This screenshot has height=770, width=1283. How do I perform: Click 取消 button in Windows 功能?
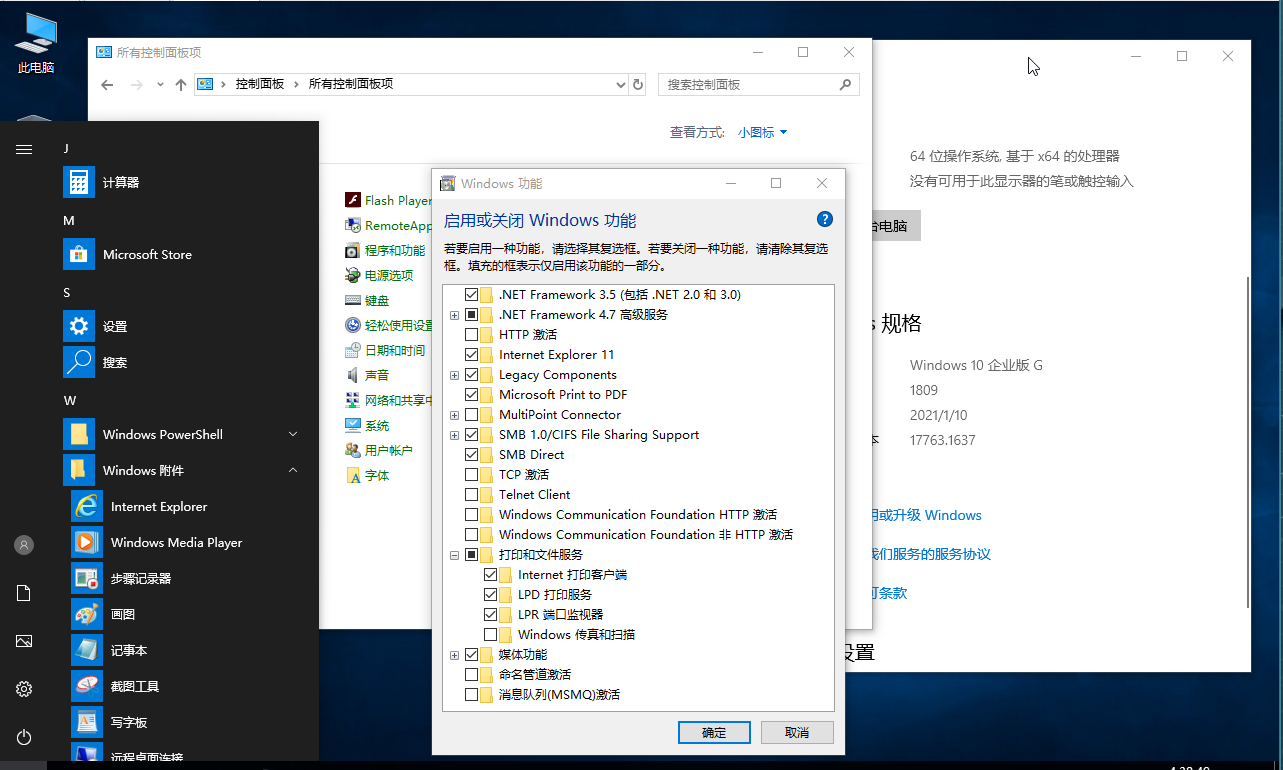pos(797,732)
